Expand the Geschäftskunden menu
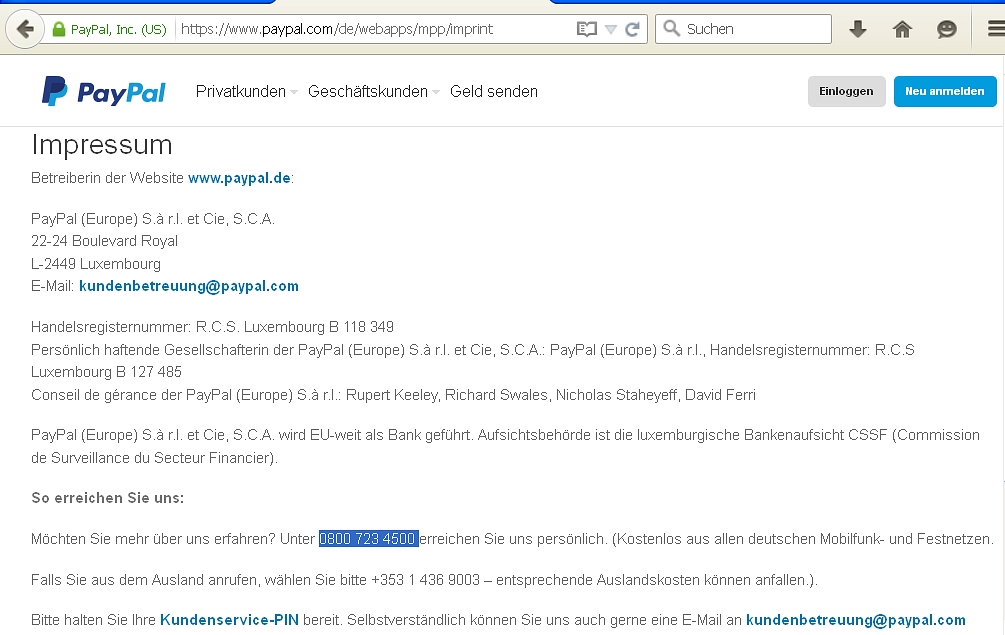This screenshot has height=635, width=1005. tap(374, 92)
